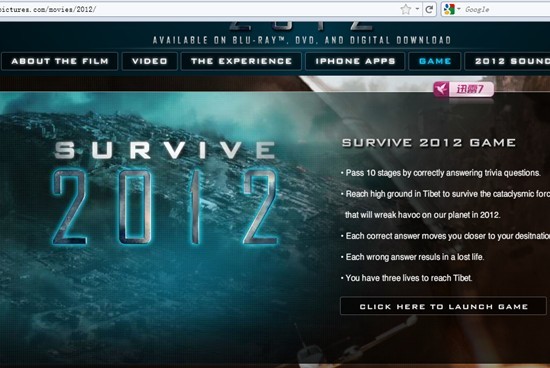The image size is (550, 368).
Task: Select the highlighted Game tab
Action: coord(435,61)
